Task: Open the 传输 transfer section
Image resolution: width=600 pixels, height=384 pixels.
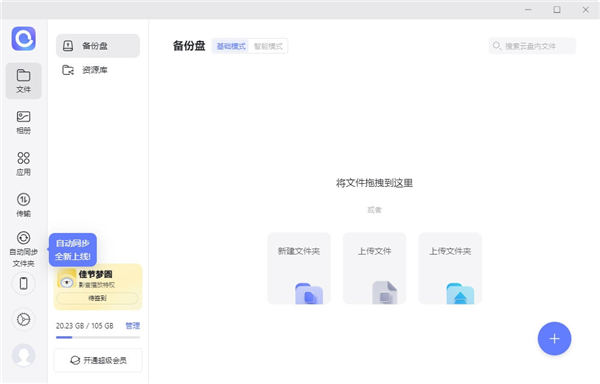Action: 24,205
